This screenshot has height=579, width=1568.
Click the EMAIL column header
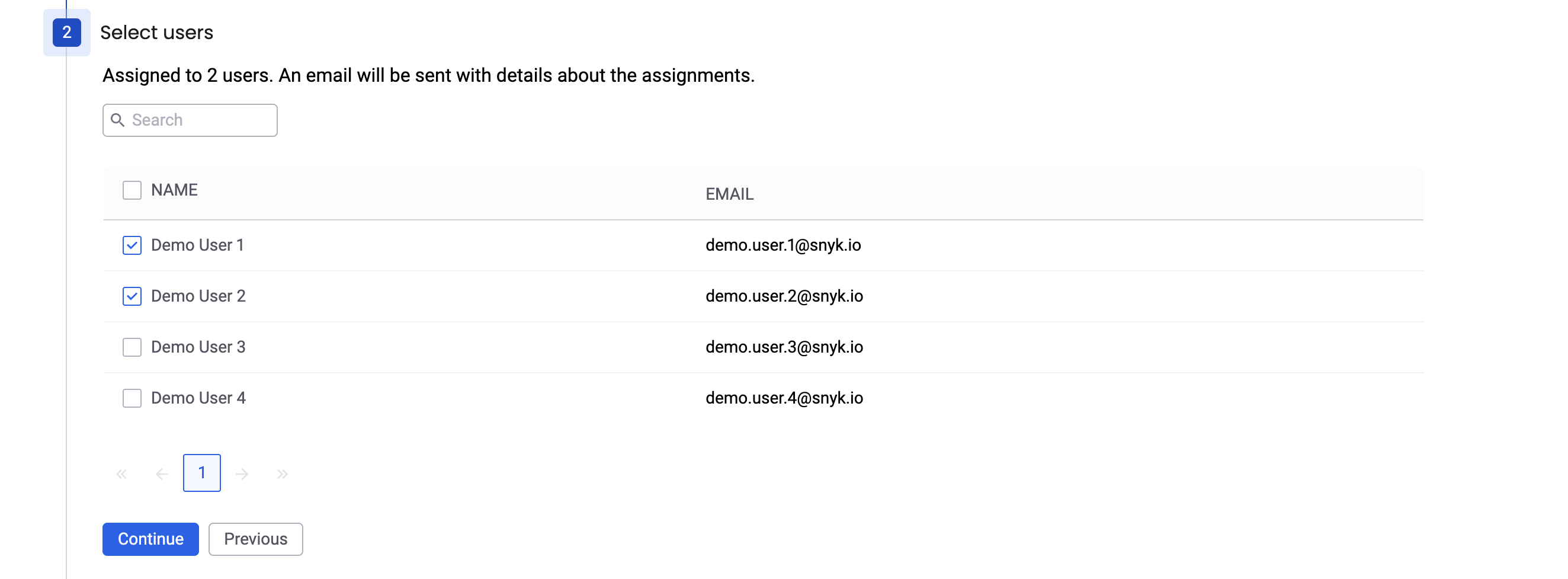(729, 194)
